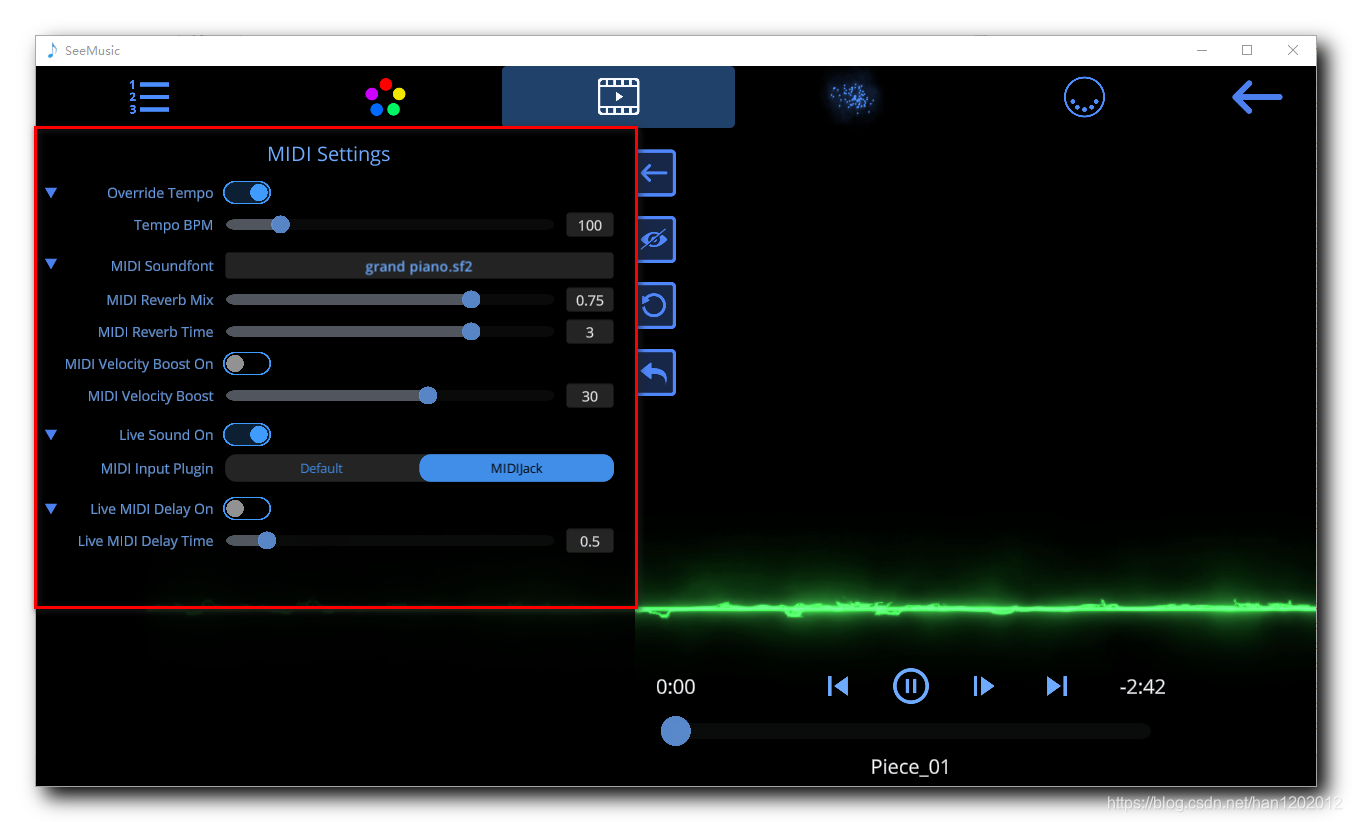Screen dimensions: 1352x822
Task: Collapse the Override Tempo section triangle
Action: (51, 192)
